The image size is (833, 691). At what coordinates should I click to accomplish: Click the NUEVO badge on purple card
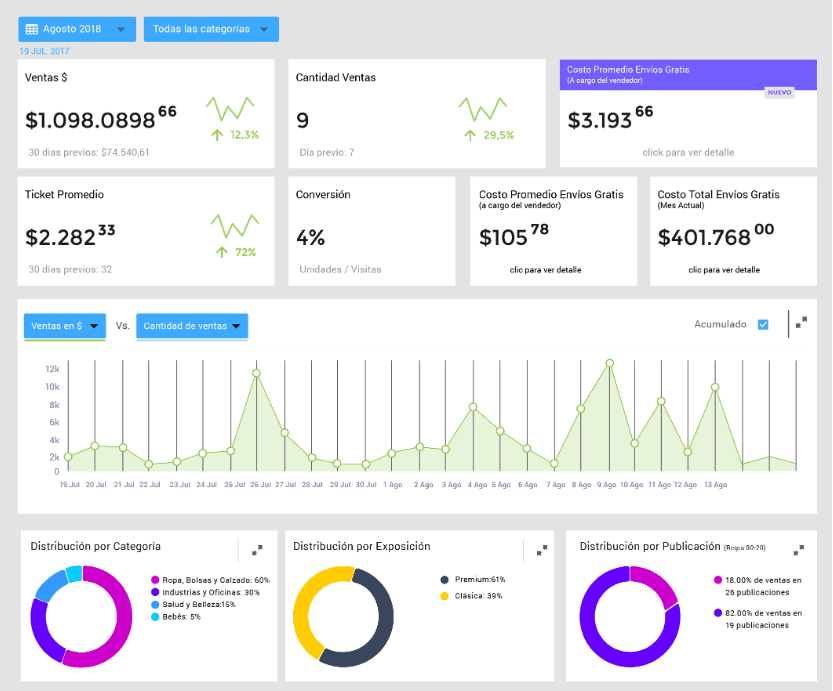[x=779, y=92]
